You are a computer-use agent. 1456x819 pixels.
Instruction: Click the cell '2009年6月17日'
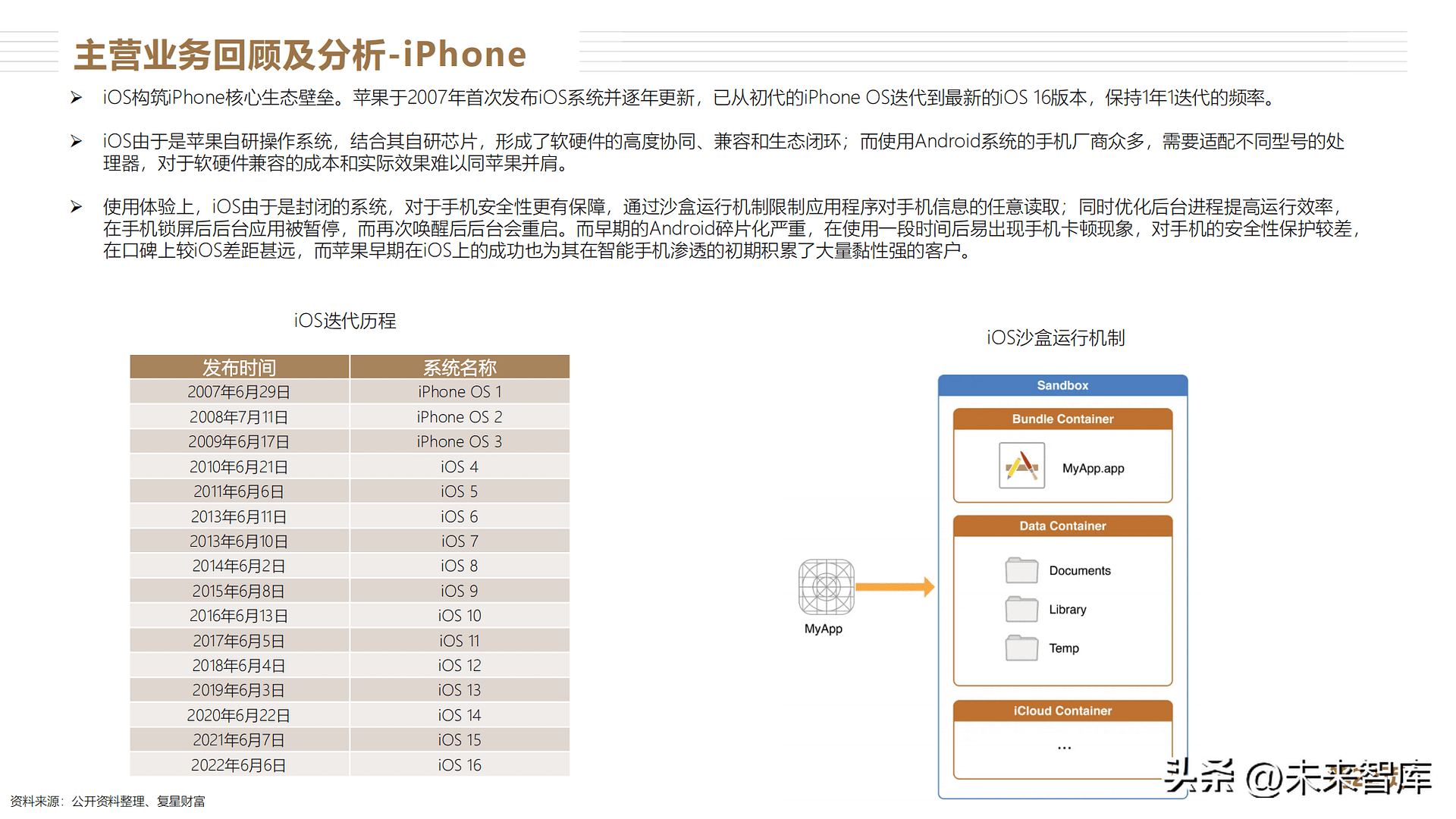pyautogui.click(x=240, y=441)
